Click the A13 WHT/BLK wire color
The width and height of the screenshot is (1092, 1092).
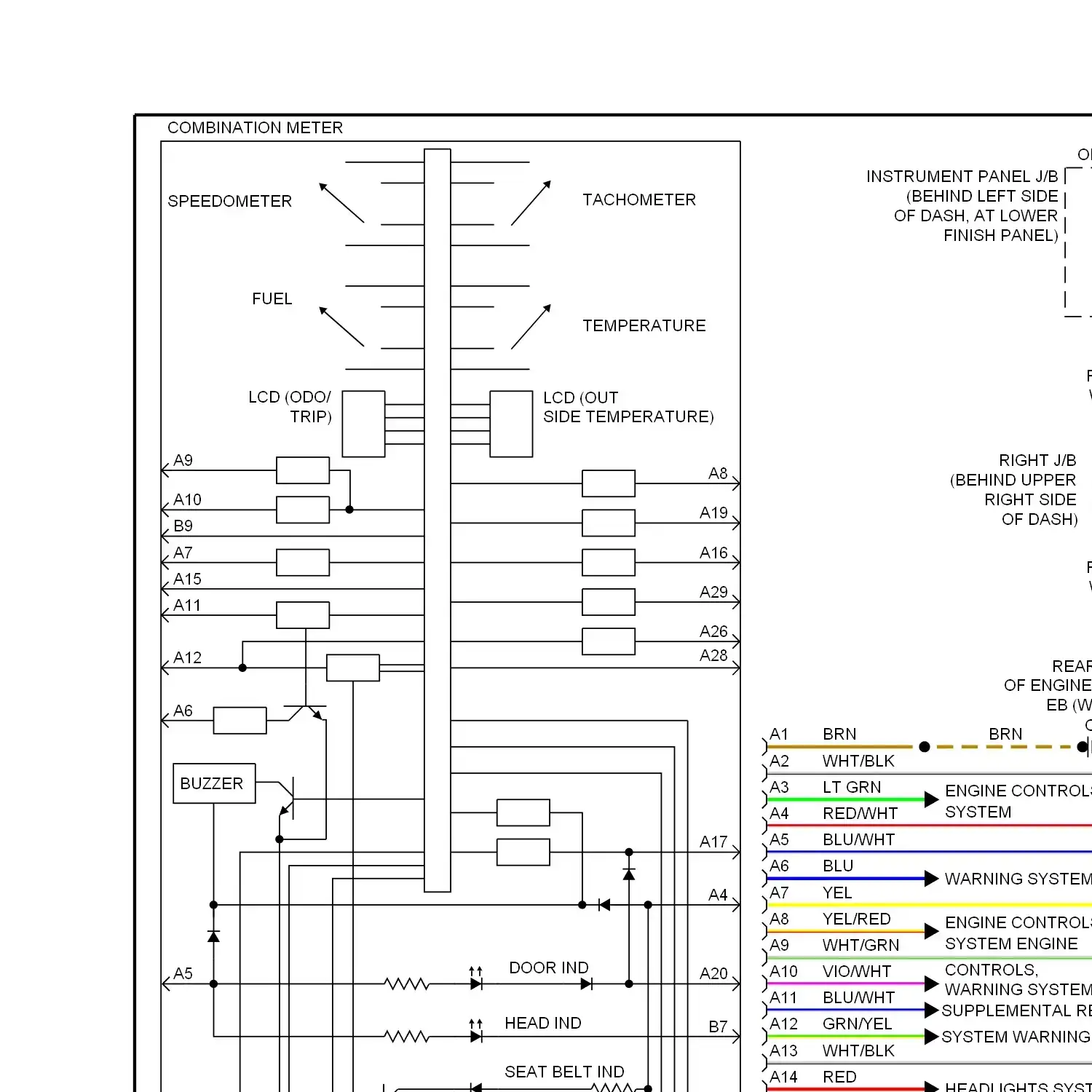[858, 1051]
